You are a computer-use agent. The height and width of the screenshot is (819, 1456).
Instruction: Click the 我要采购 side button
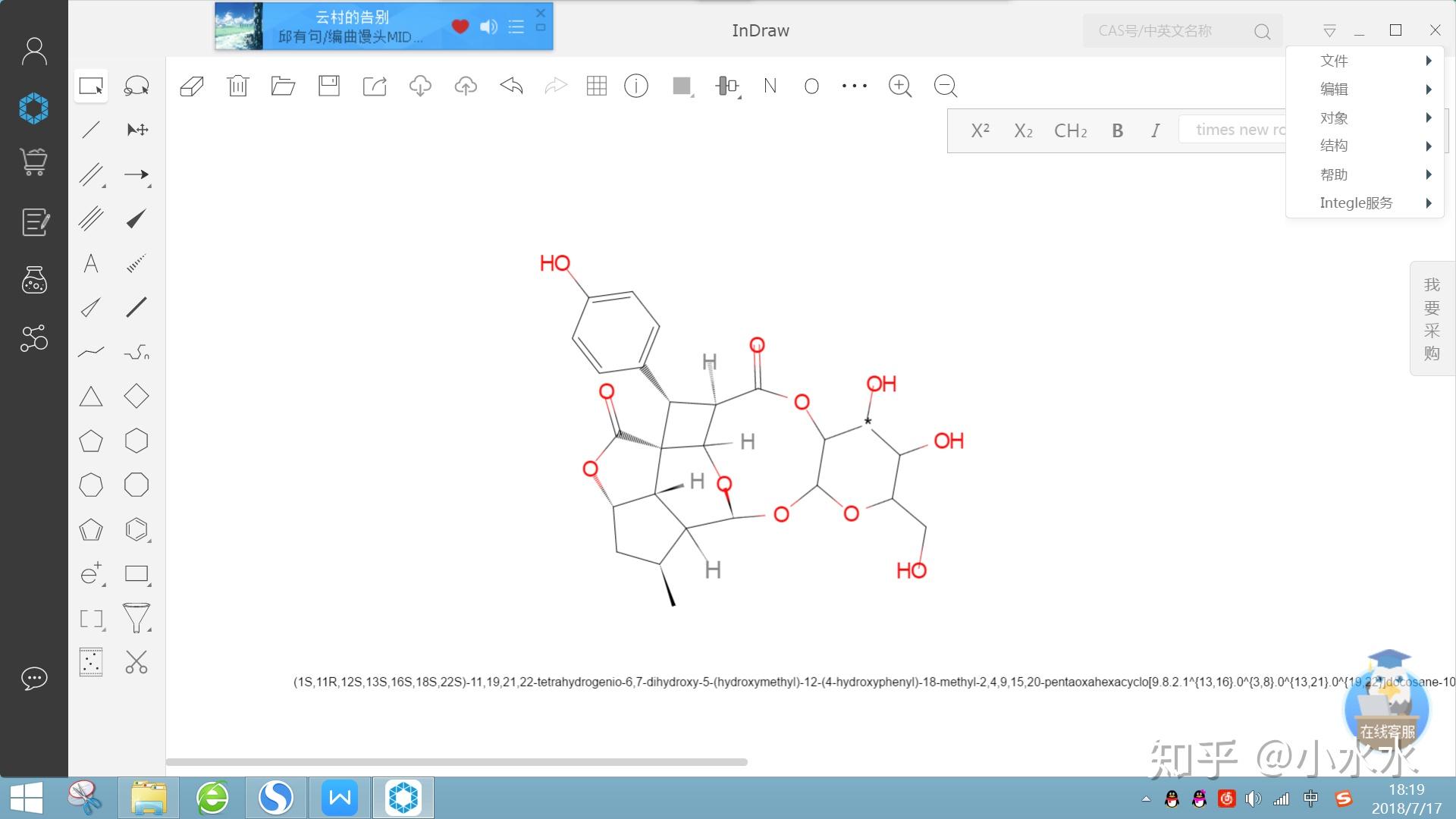(1431, 318)
